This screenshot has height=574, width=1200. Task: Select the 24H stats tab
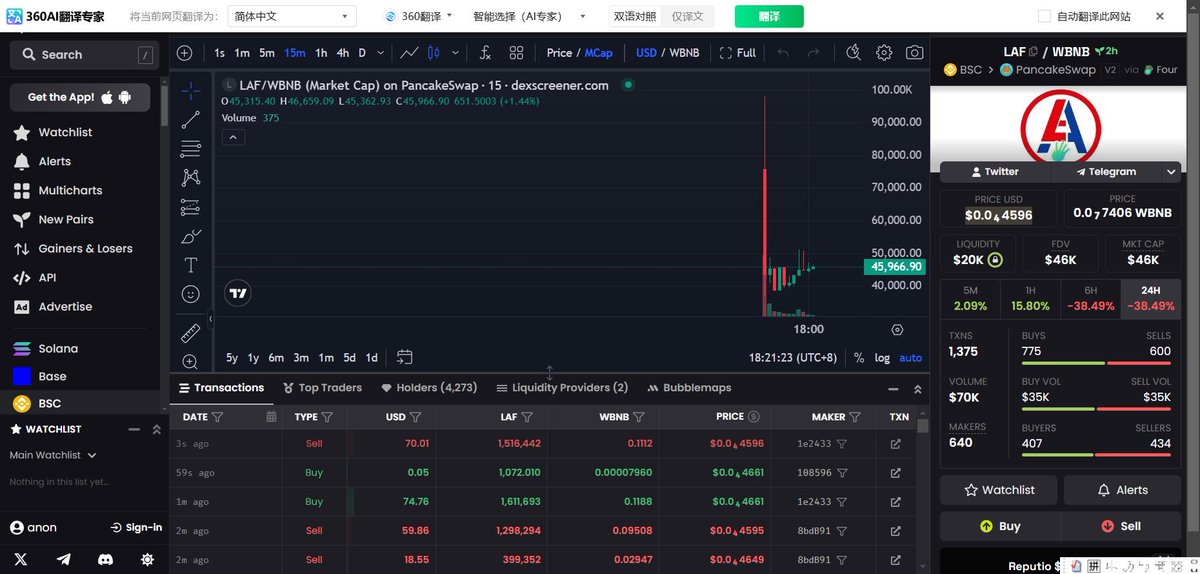pos(1150,299)
